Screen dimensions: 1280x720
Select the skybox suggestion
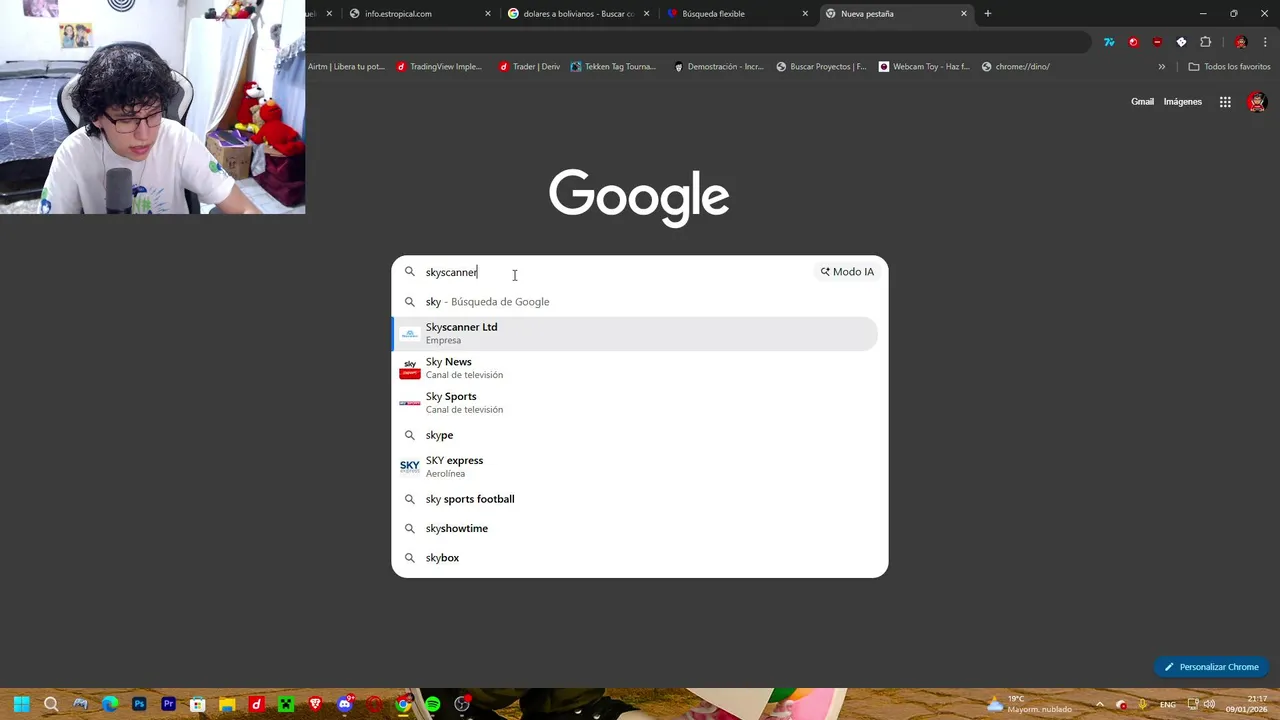[635, 558]
